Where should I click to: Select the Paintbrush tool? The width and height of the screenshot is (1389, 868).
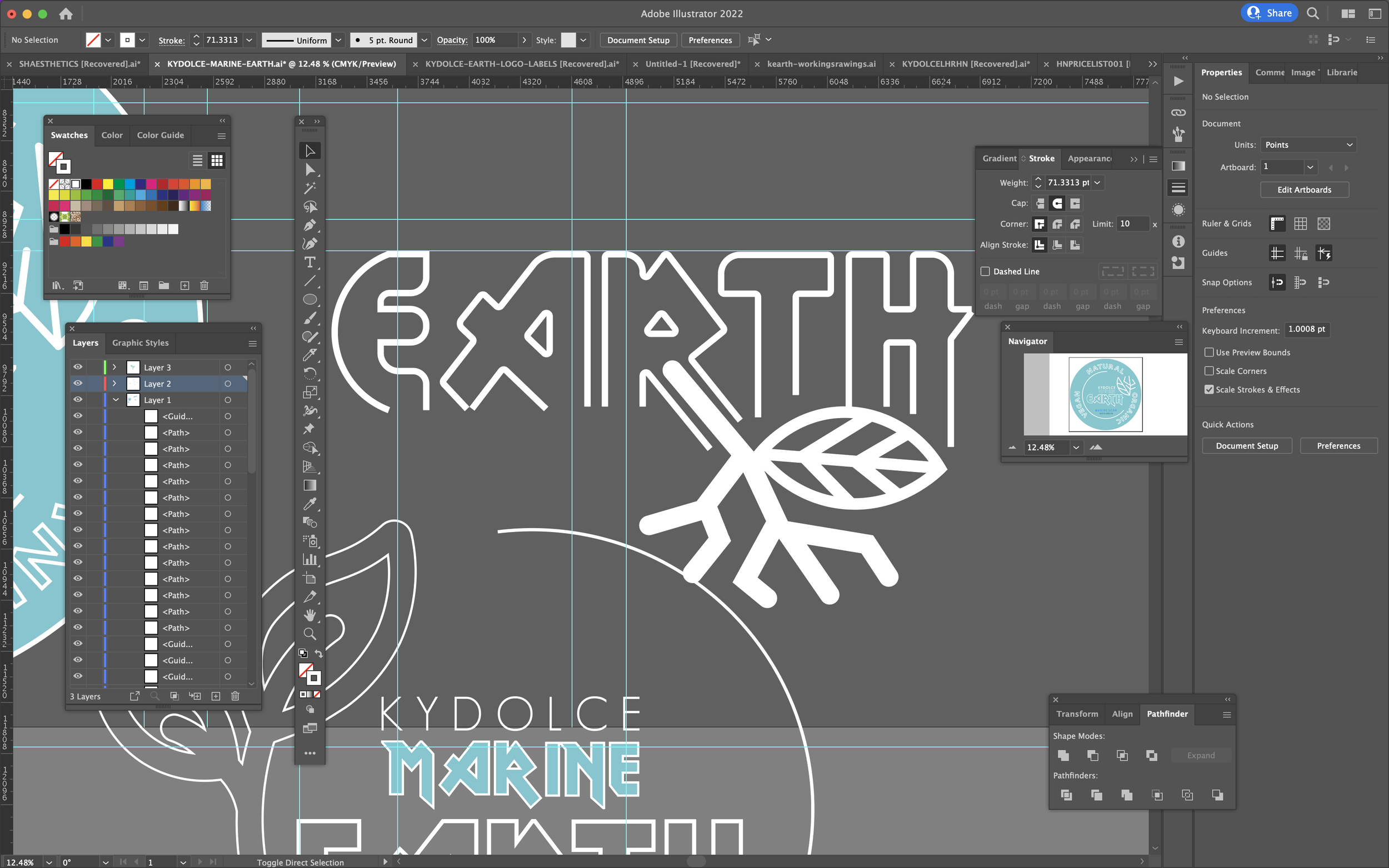click(x=309, y=318)
